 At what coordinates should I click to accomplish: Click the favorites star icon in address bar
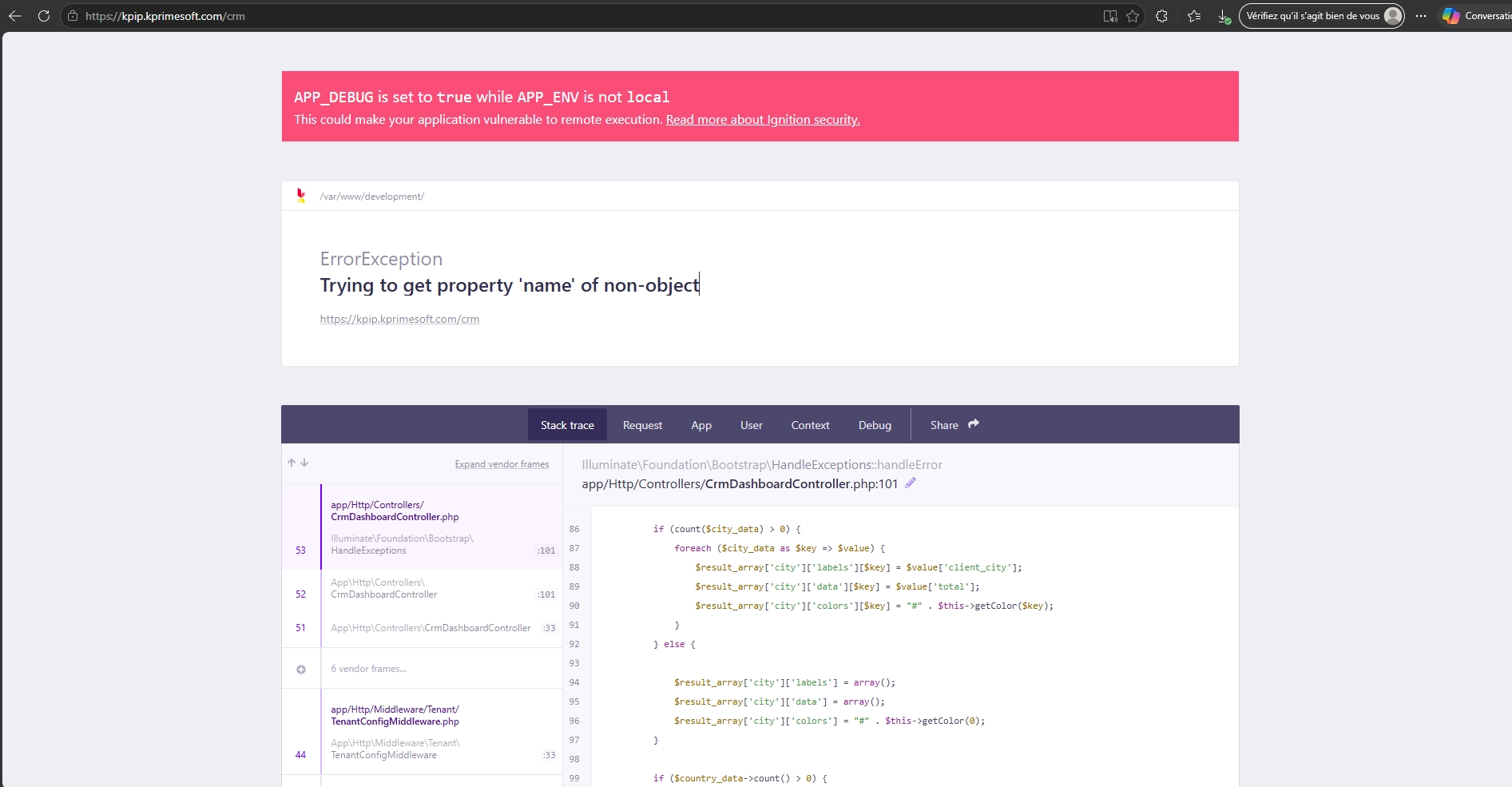[1133, 16]
